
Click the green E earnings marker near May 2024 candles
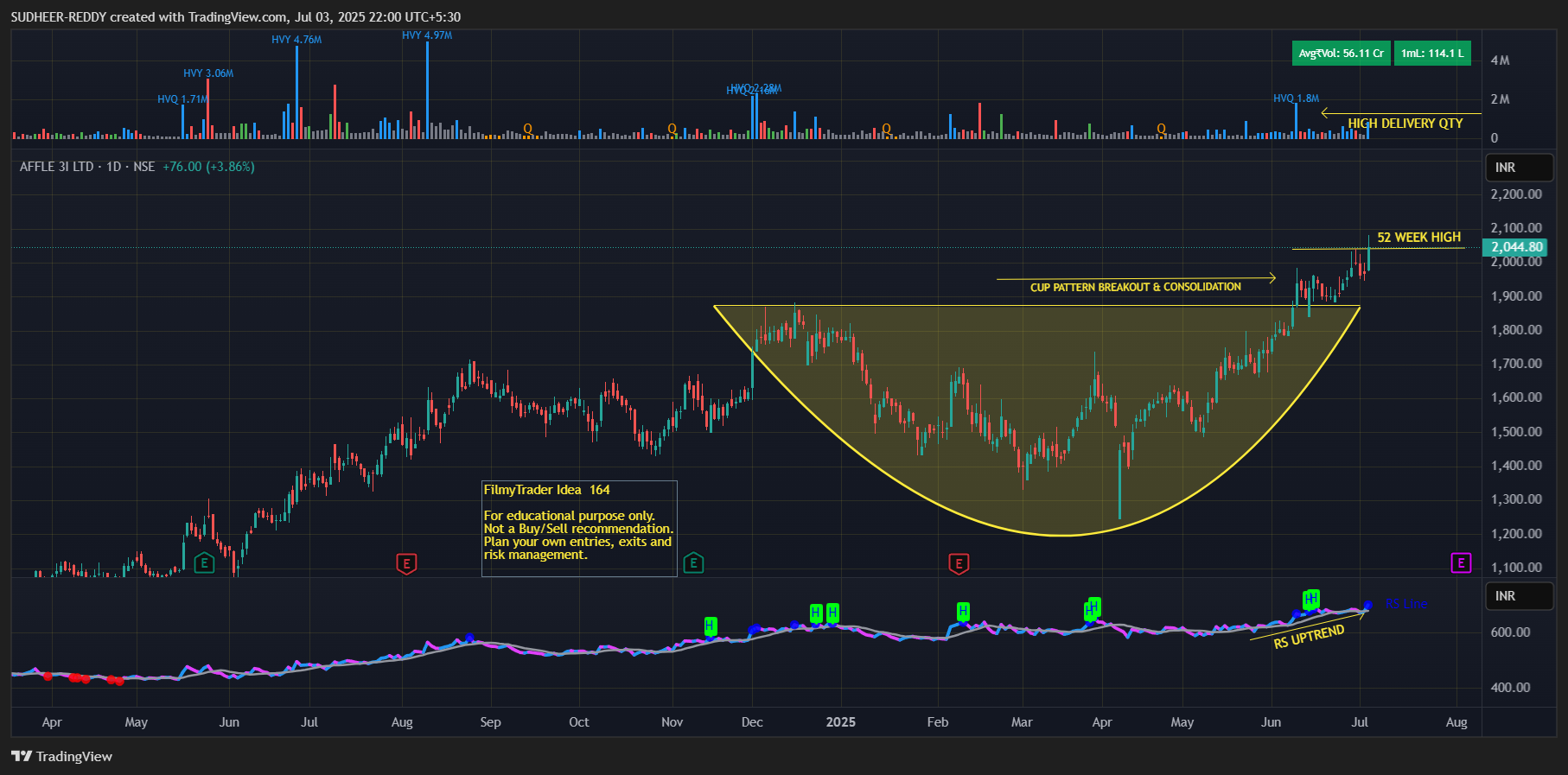204,564
